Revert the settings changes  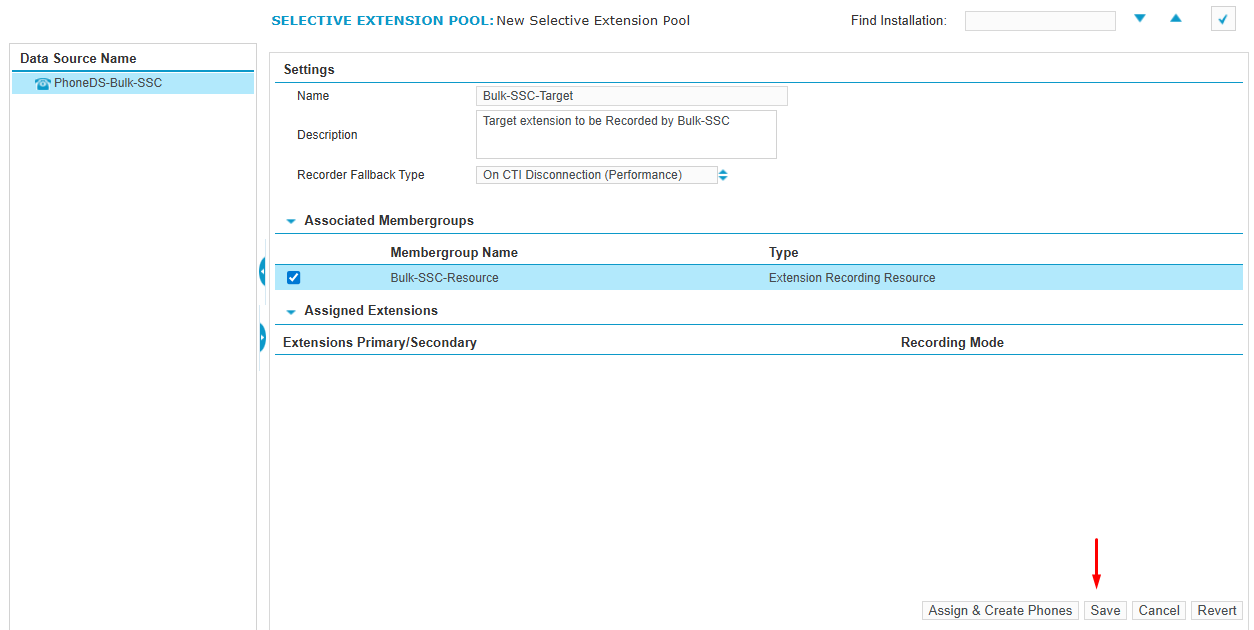(x=1217, y=610)
